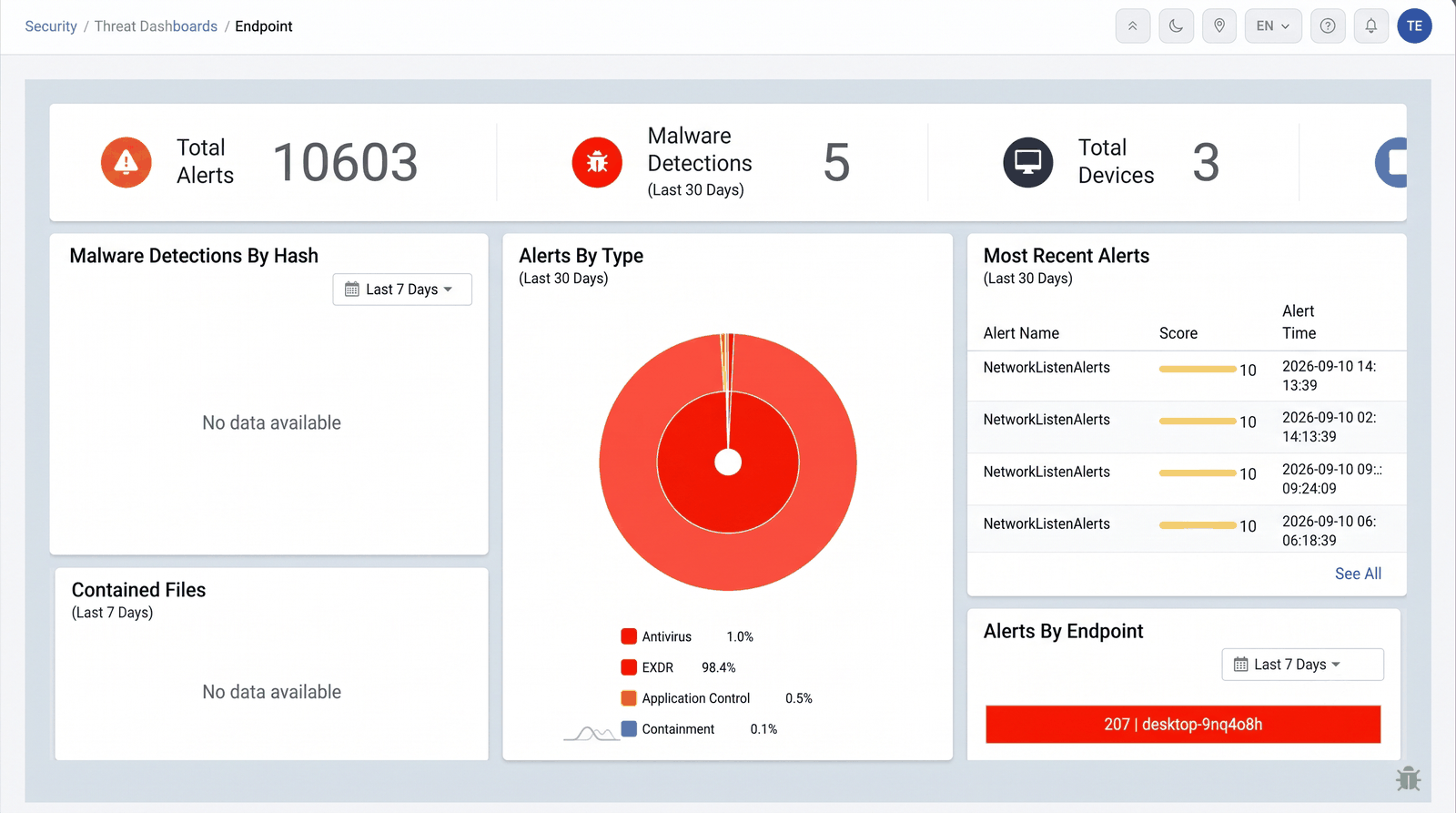
Task: Click the sparkline icon beside Containment legend
Action: tap(591, 733)
